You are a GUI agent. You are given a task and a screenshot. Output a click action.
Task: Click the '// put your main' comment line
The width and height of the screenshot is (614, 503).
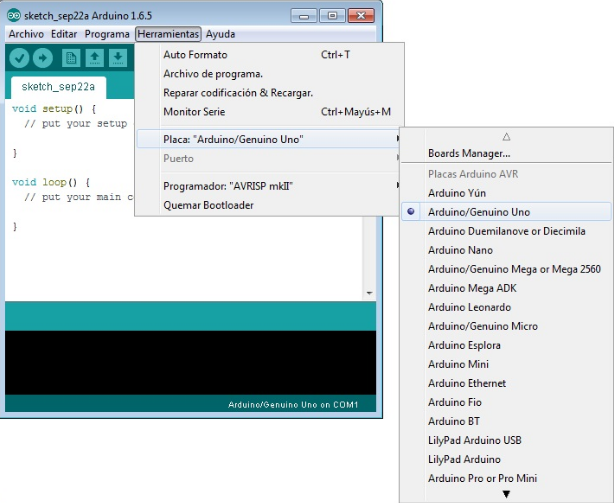tap(78, 197)
